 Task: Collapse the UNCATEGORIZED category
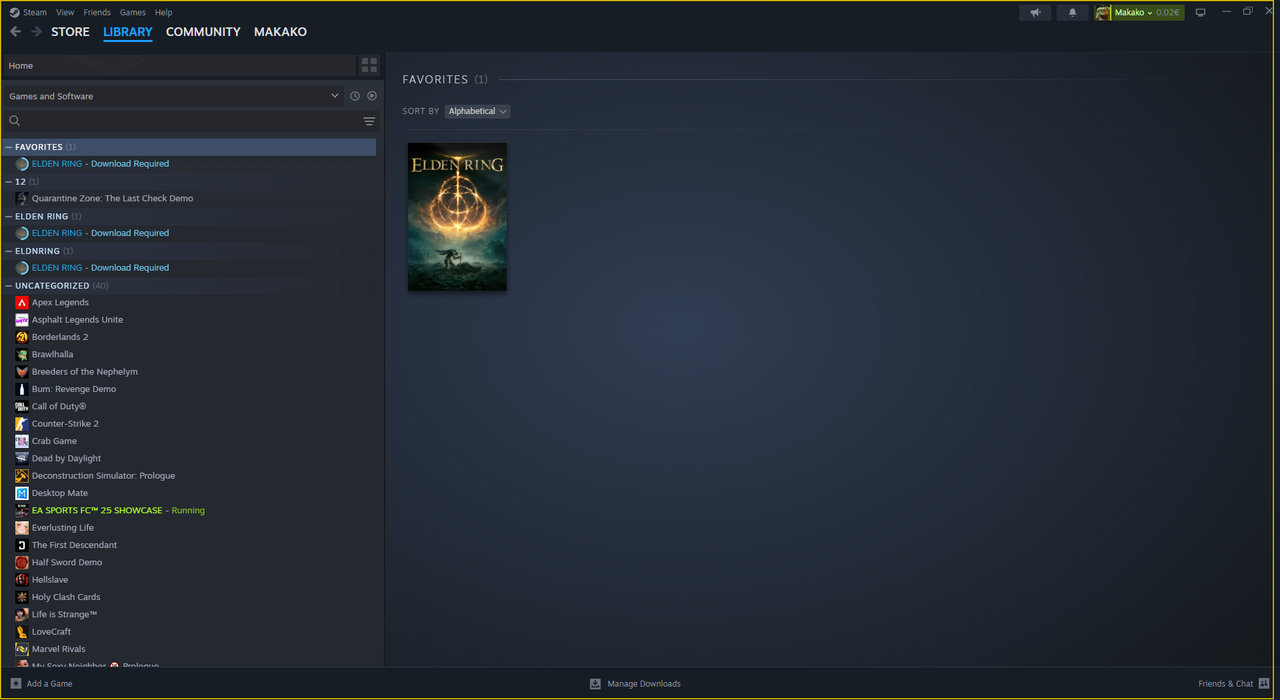(x=9, y=286)
